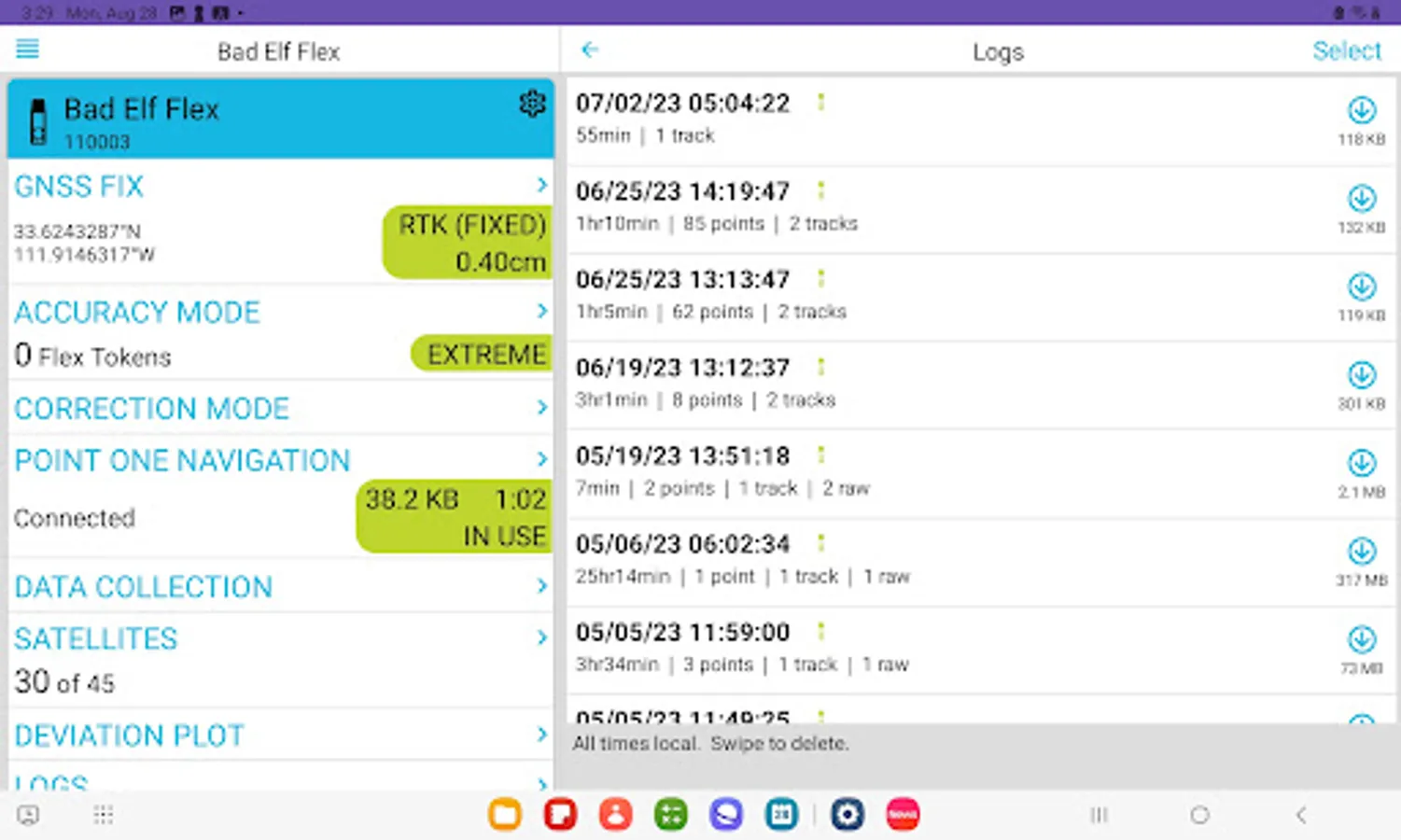The image size is (1401, 840).
Task: Open options dots for 07/02/23 05:04:22 log
Action: click(x=821, y=102)
